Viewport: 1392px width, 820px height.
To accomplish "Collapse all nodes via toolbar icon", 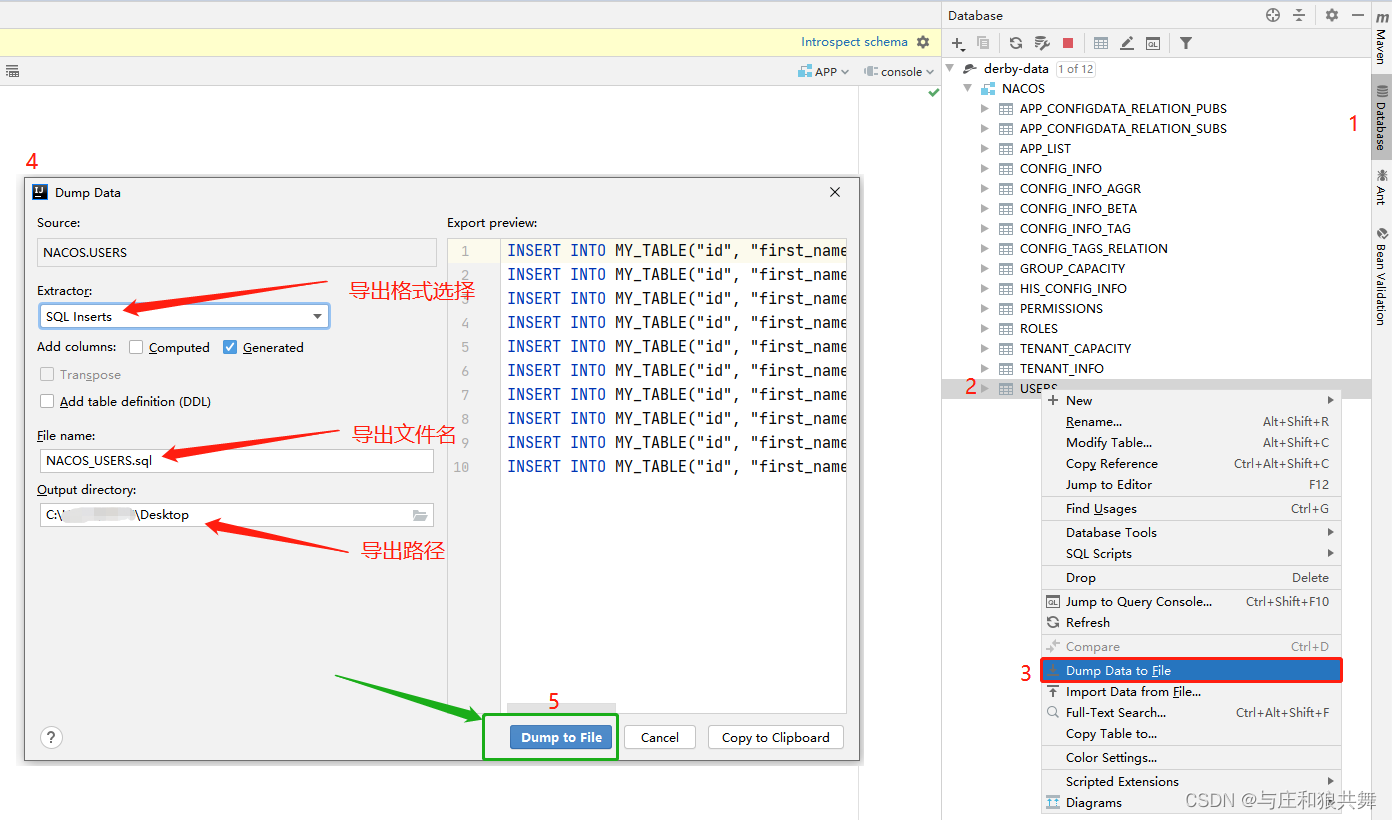I will click(1298, 15).
